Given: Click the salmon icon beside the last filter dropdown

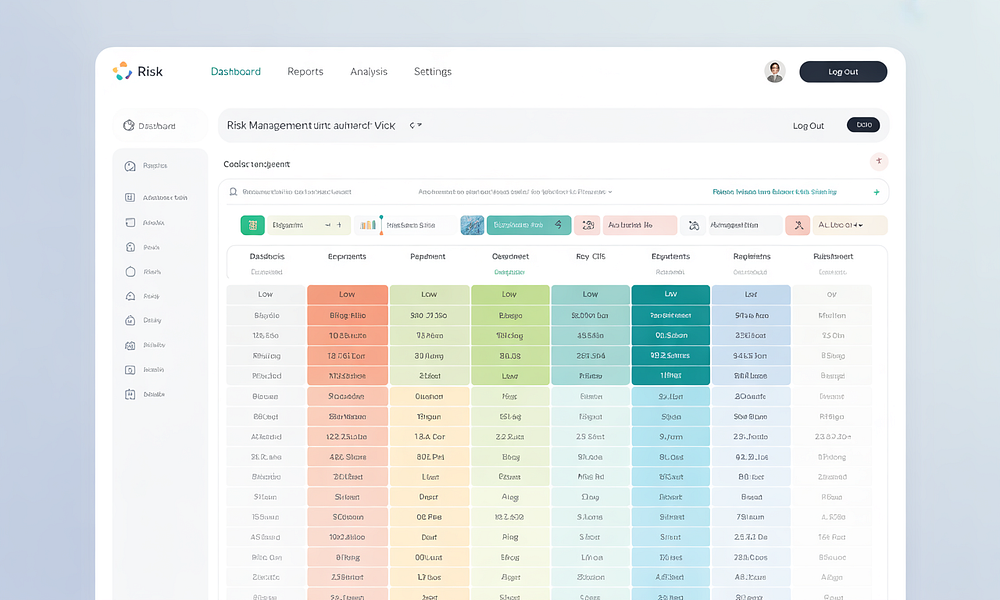Looking at the screenshot, I should [x=797, y=226].
